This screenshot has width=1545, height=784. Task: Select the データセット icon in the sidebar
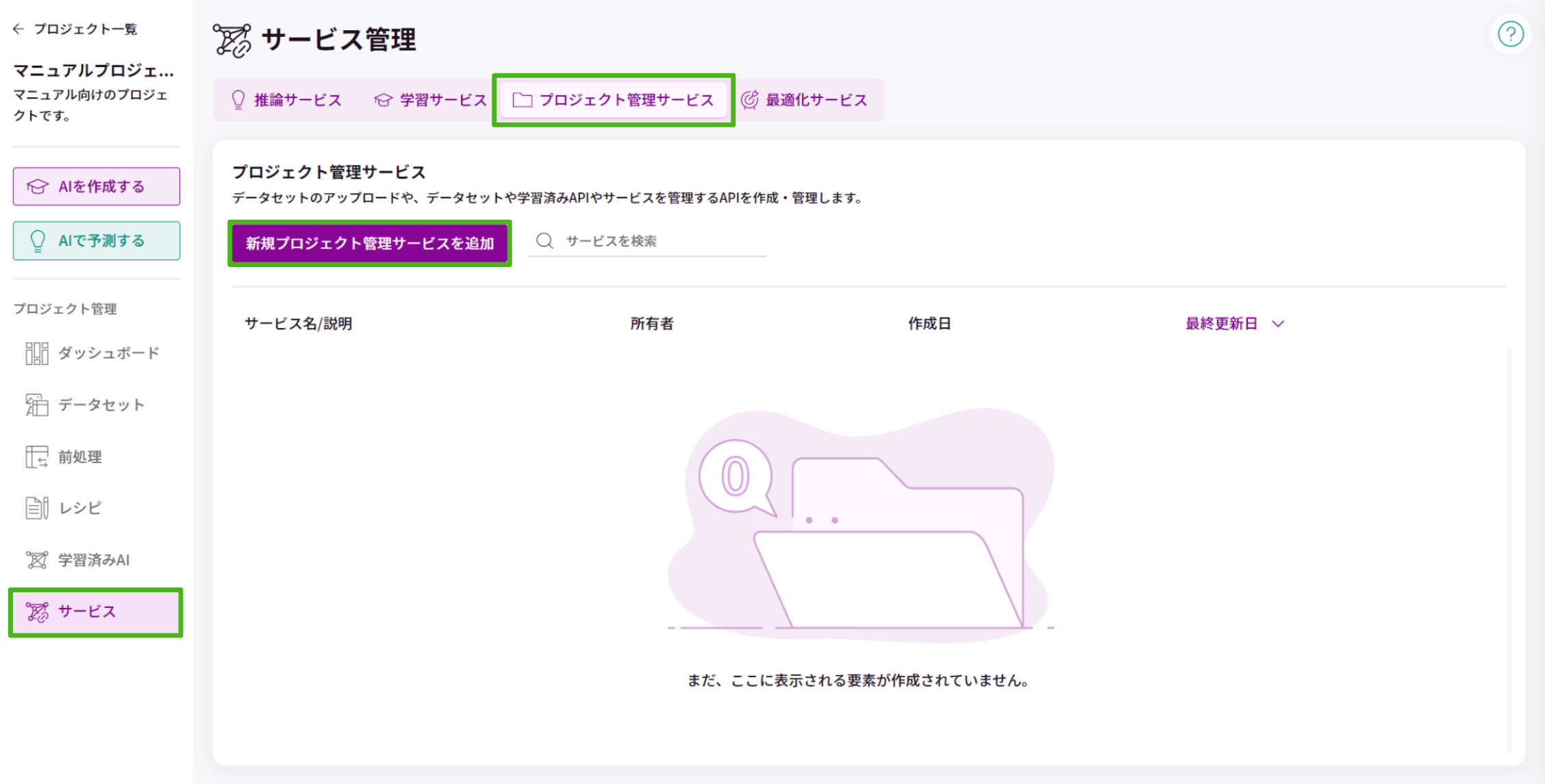(x=36, y=405)
